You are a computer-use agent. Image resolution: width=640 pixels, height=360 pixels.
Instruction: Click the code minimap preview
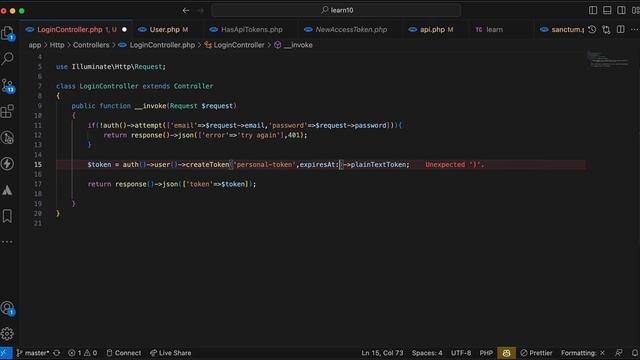click(608, 59)
